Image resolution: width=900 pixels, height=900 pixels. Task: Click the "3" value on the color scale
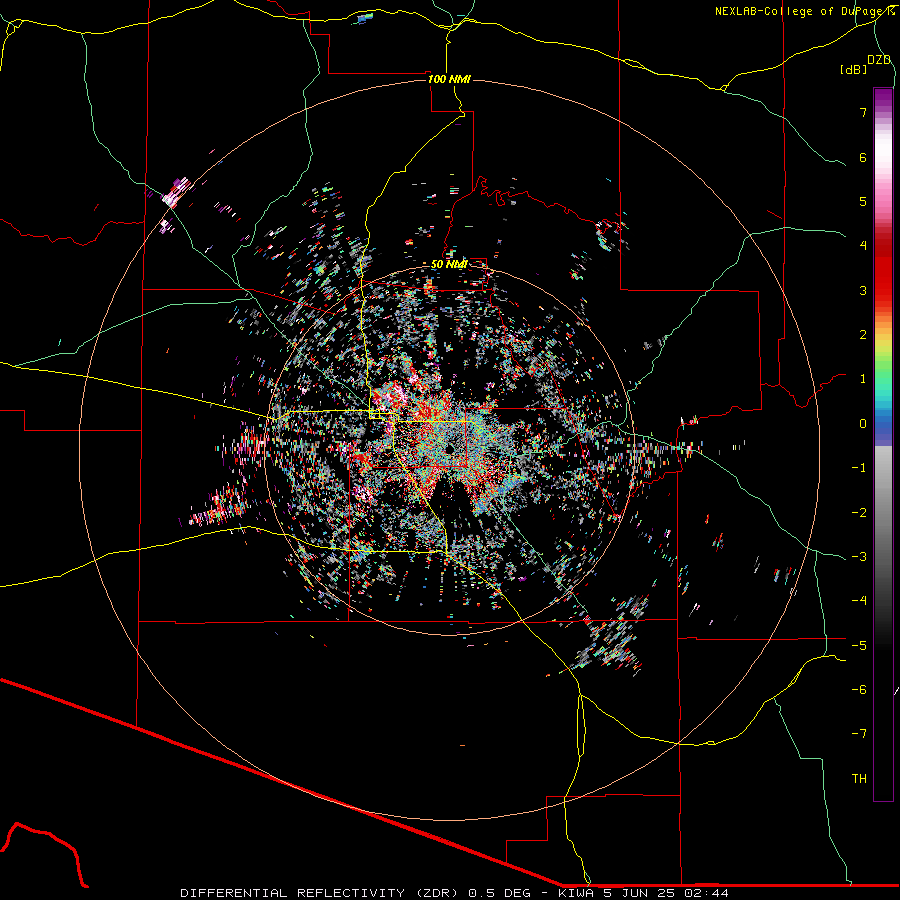click(x=863, y=290)
